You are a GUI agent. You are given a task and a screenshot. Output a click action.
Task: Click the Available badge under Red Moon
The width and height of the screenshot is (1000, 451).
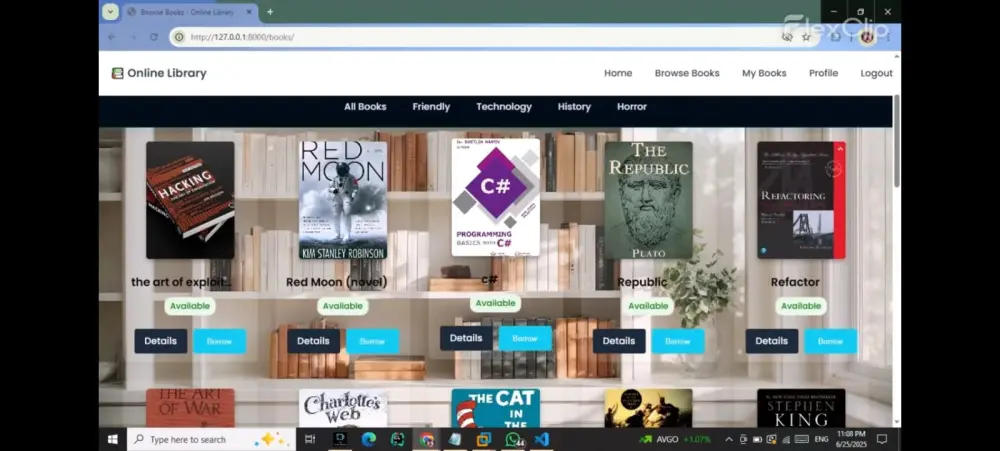[x=342, y=306]
